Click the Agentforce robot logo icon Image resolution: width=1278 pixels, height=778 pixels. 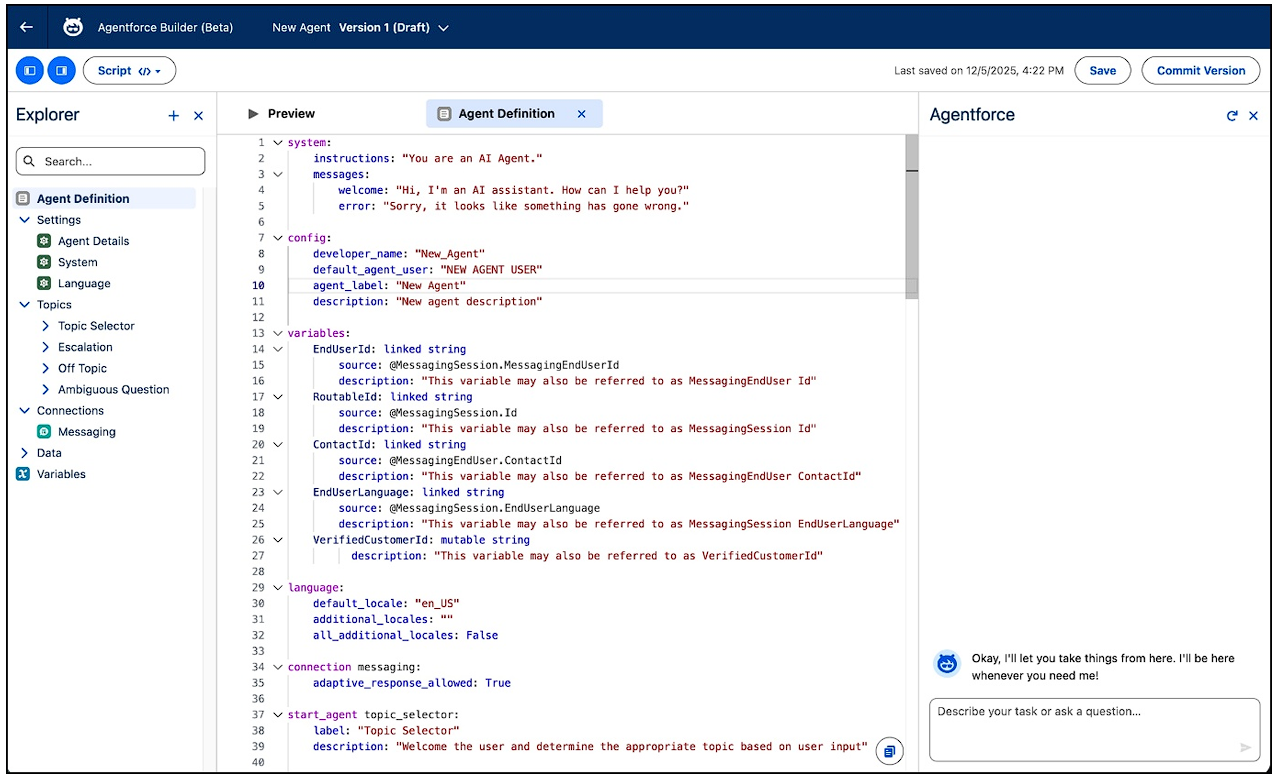(x=73, y=27)
